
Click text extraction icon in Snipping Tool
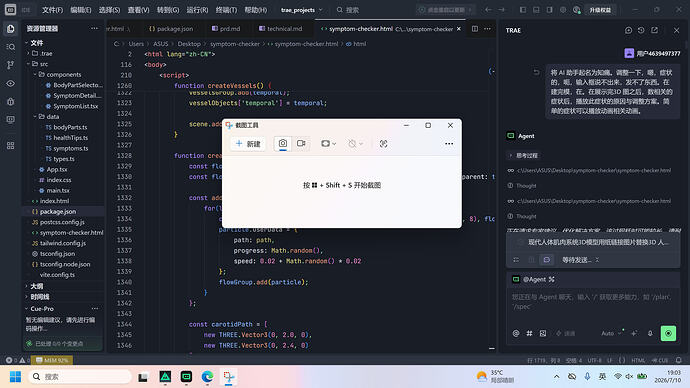[383, 144]
